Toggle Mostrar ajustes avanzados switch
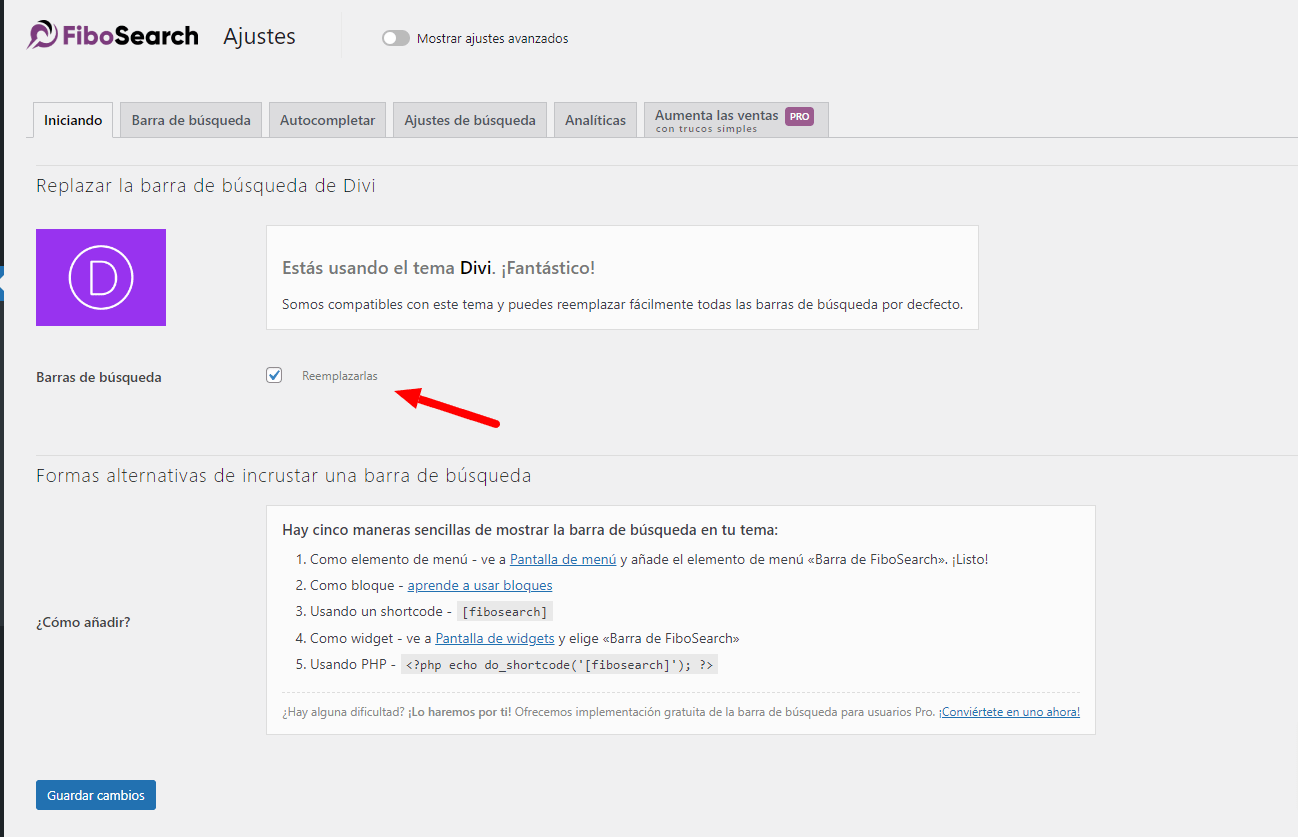The height and width of the screenshot is (837, 1298). point(396,38)
